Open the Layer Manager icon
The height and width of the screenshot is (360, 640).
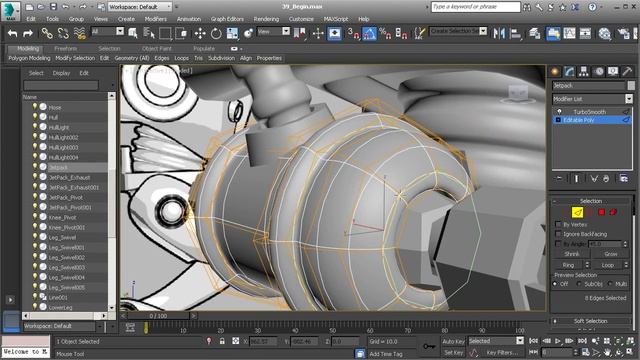click(535, 33)
